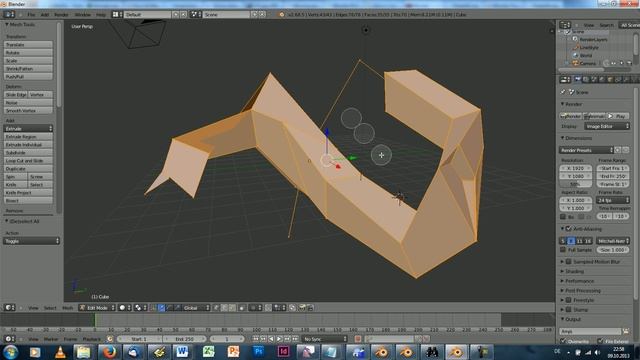Enable the Freestyle checkbox
This screenshot has width=640, height=360.
[x=569, y=300]
